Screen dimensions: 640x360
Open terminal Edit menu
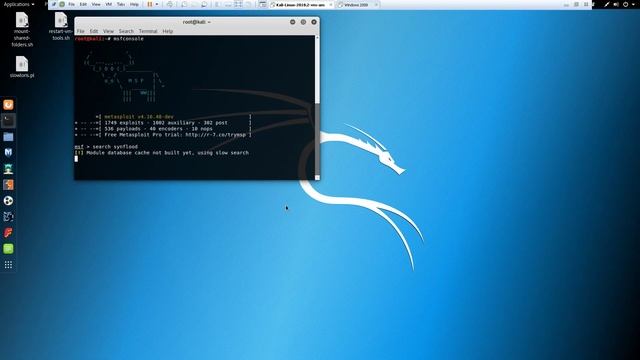click(94, 31)
